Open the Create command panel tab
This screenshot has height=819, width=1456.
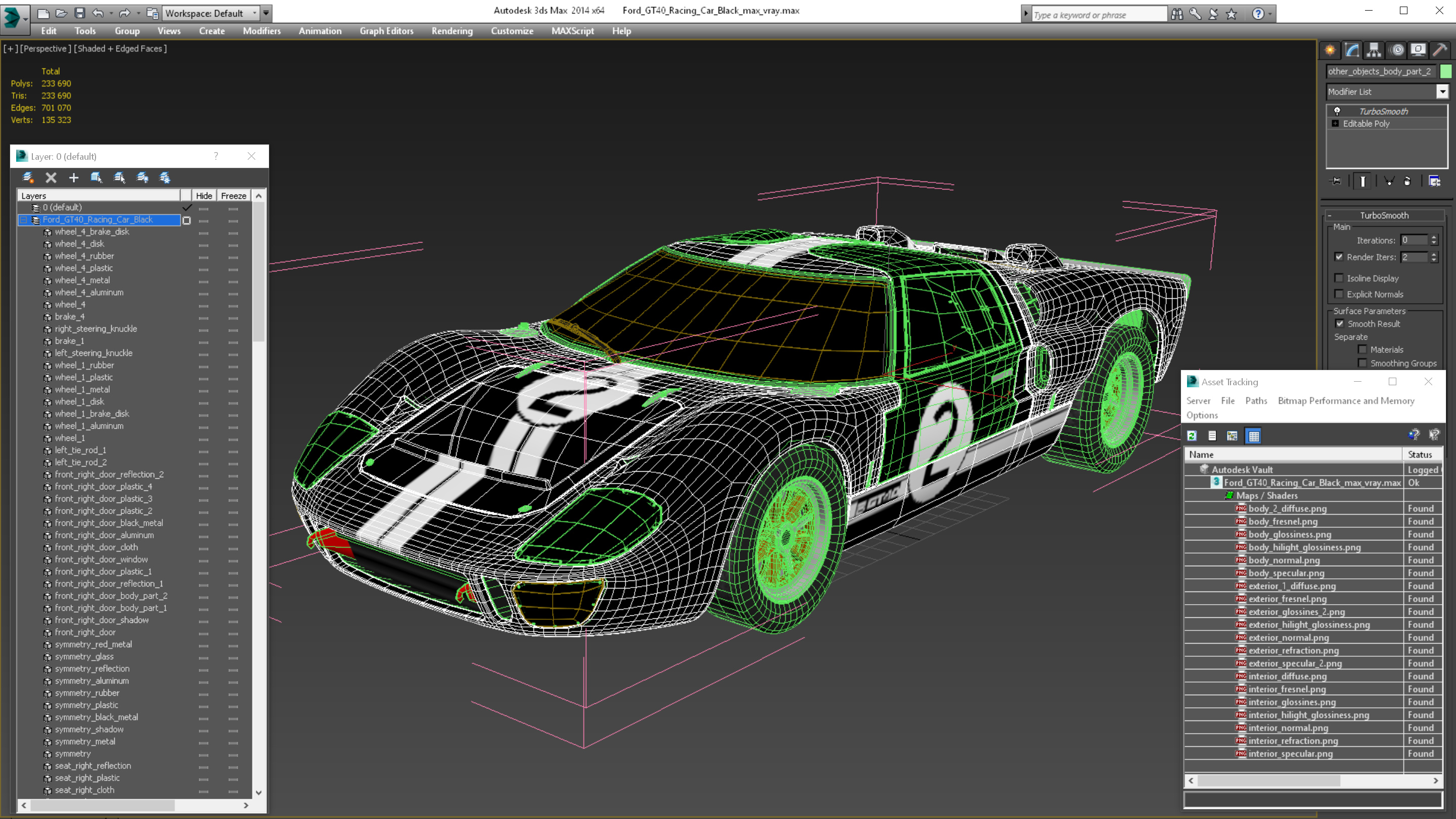[1330, 51]
